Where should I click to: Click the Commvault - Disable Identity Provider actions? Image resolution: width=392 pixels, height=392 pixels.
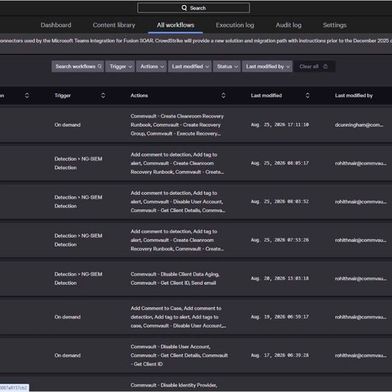174,385
